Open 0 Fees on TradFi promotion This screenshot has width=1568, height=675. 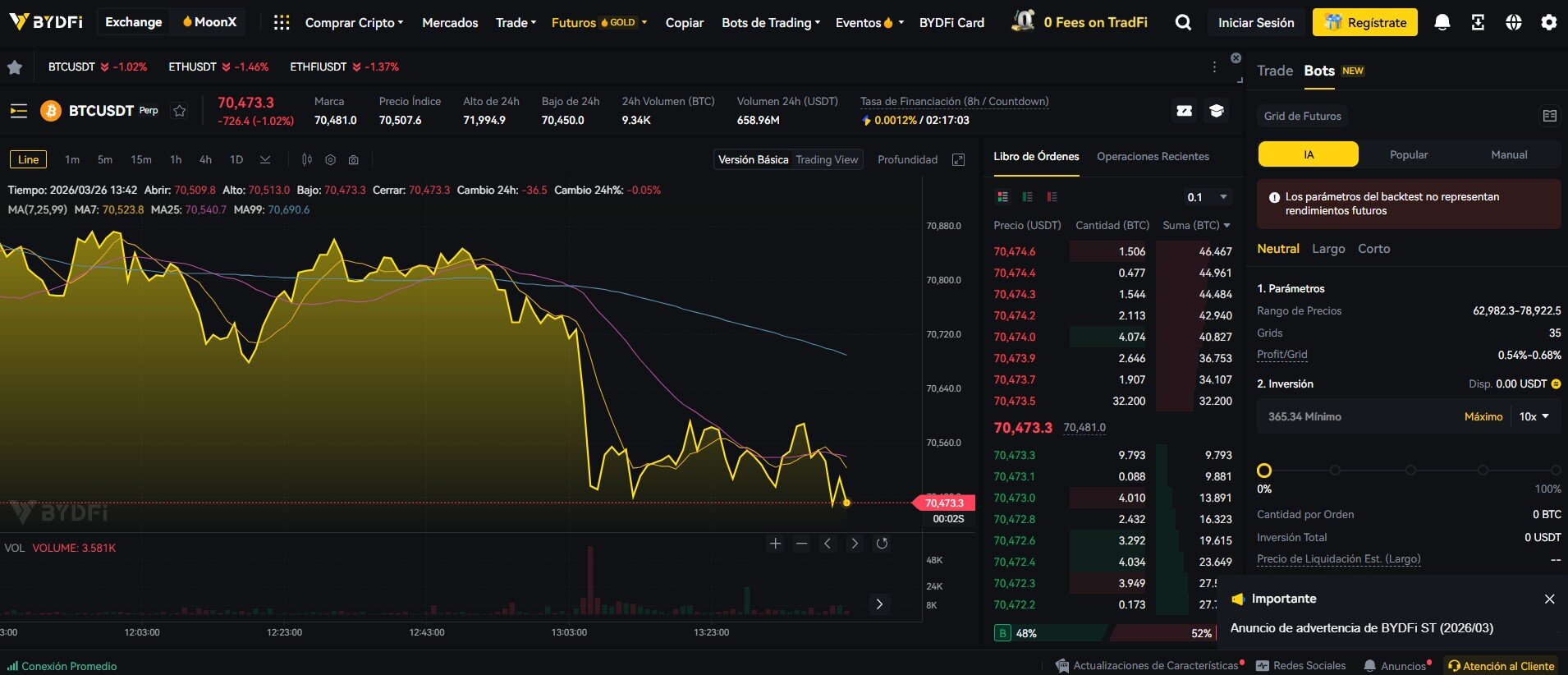point(1080,22)
